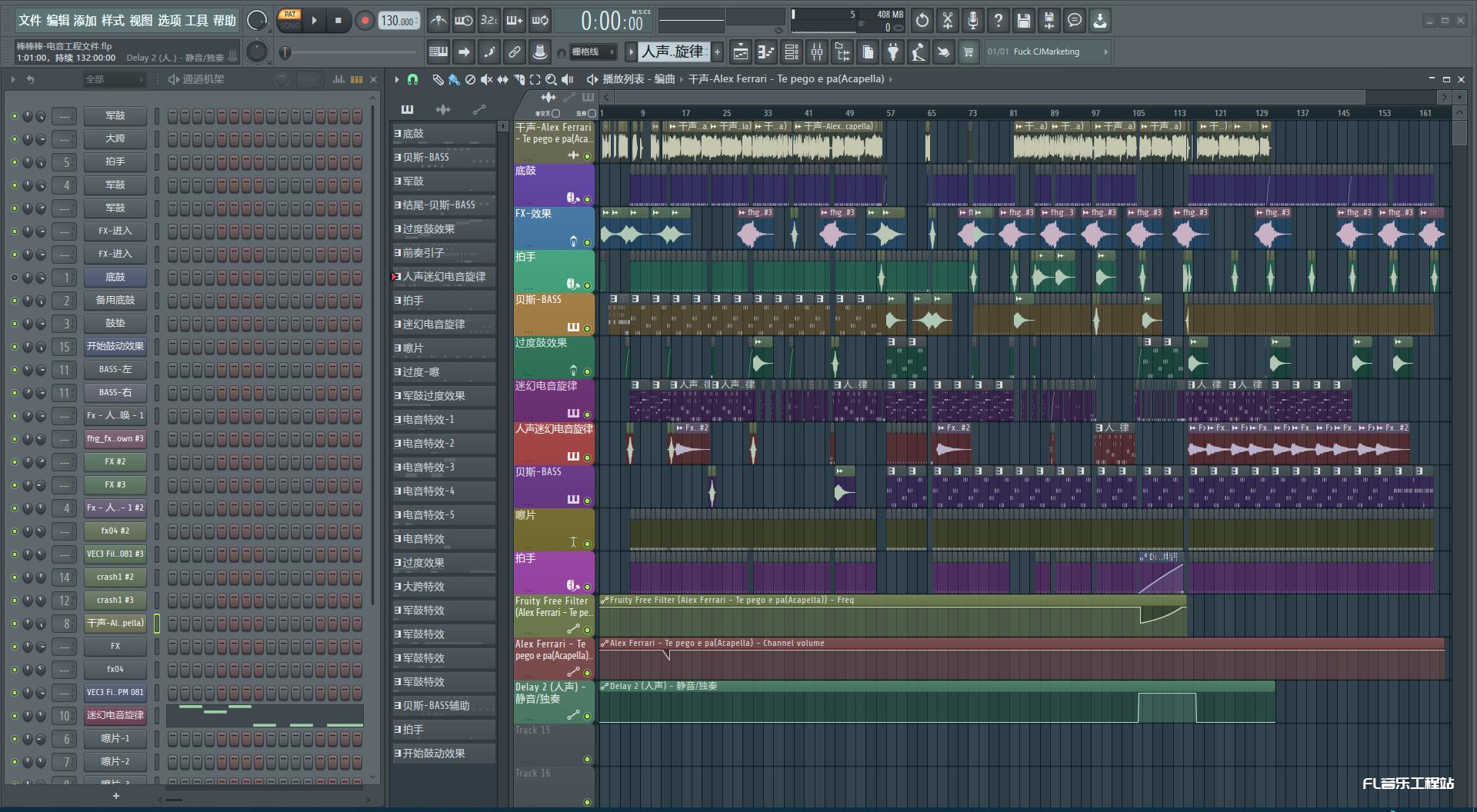Open the 工具 menu
The width and height of the screenshot is (1477, 812).
(196, 21)
